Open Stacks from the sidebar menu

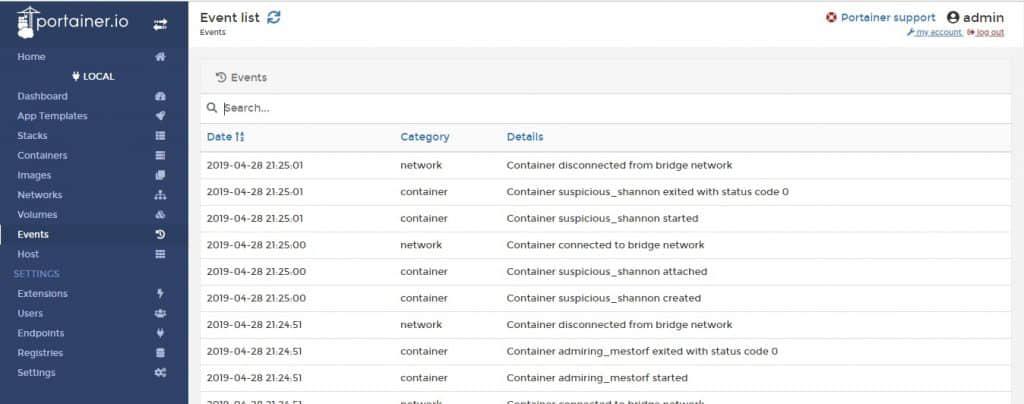pos(32,136)
